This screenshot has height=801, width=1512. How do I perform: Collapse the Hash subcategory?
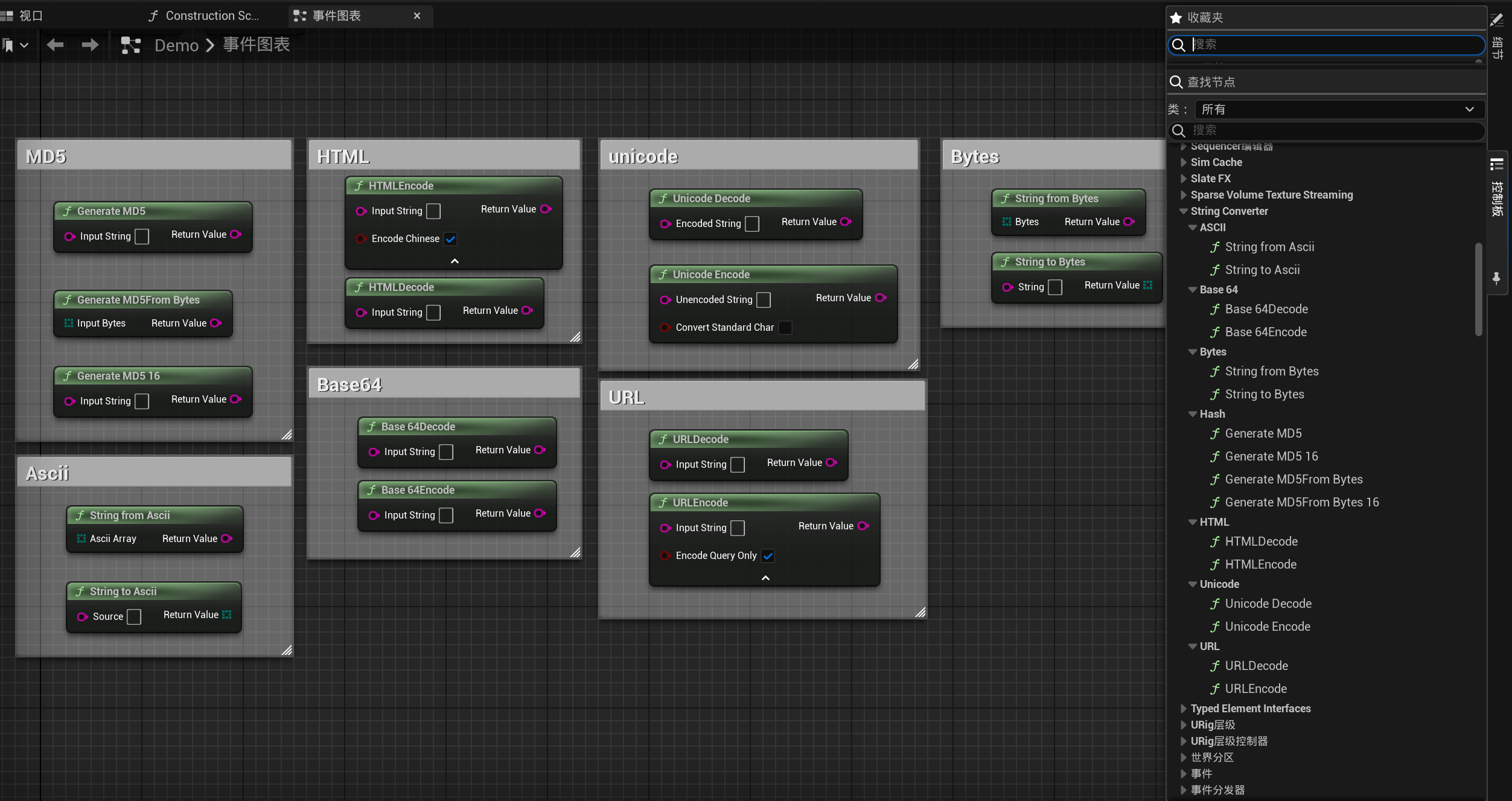pyautogui.click(x=1192, y=414)
